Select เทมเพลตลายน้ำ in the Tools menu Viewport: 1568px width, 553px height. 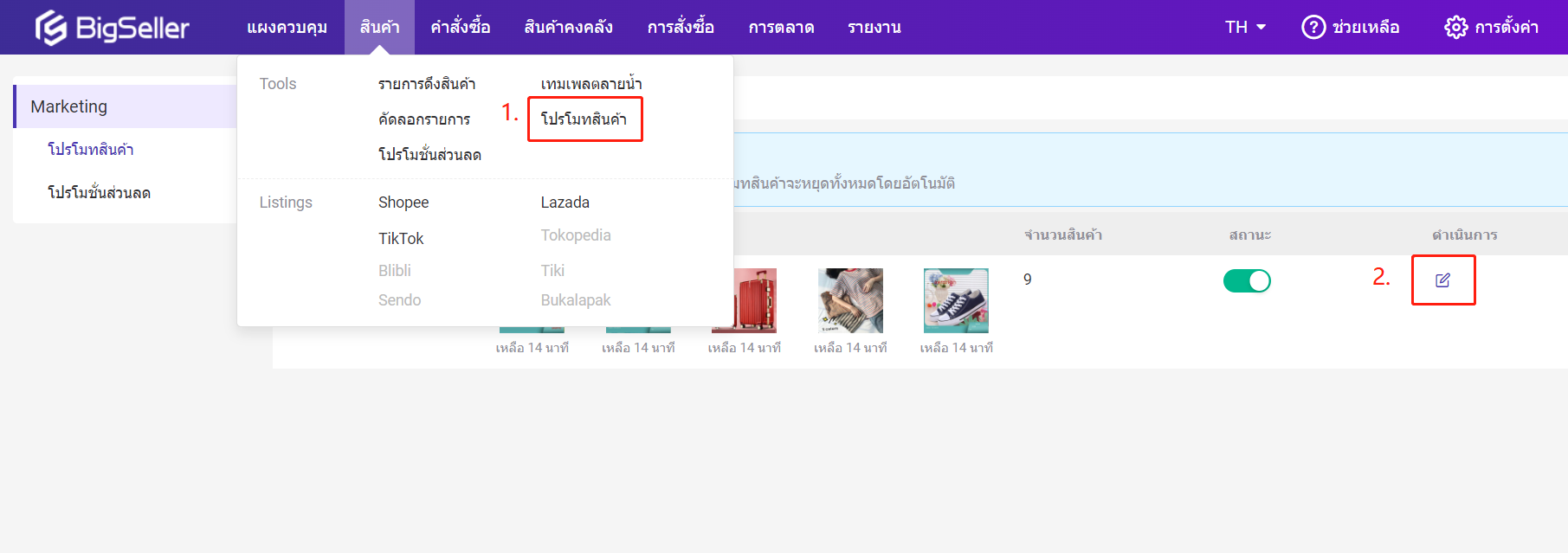coord(591,84)
